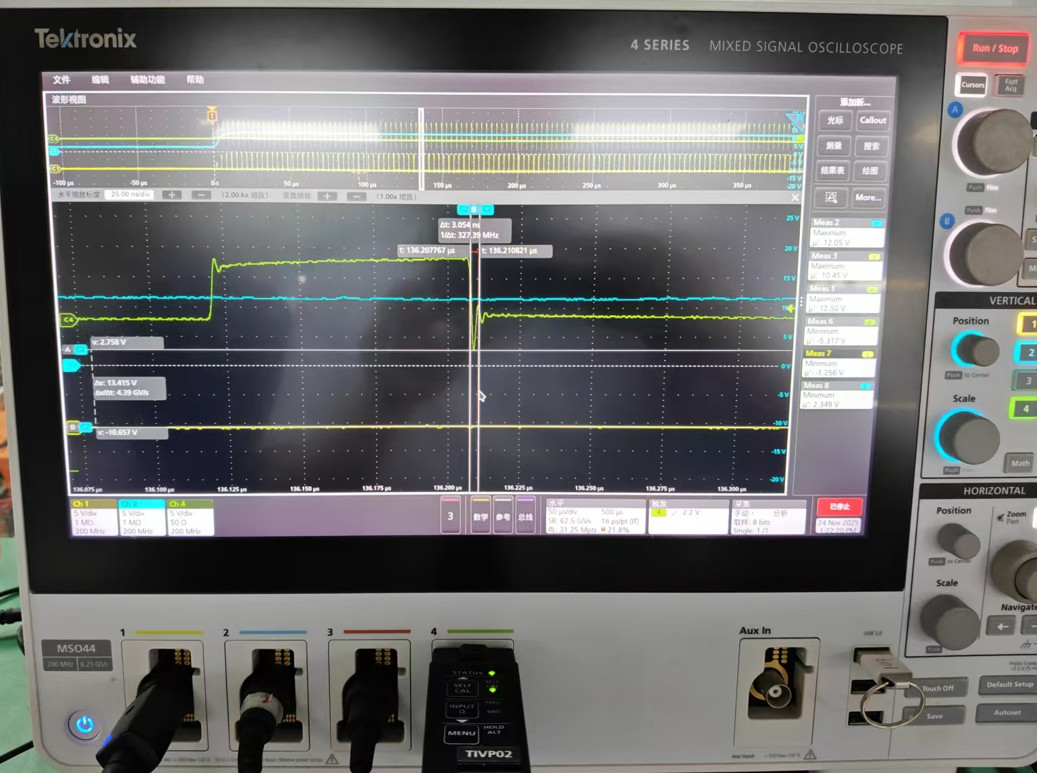Open the 辅助功能 (Utility) menu
Image resolution: width=1037 pixels, height=773 pixels.
coord(147,79)
